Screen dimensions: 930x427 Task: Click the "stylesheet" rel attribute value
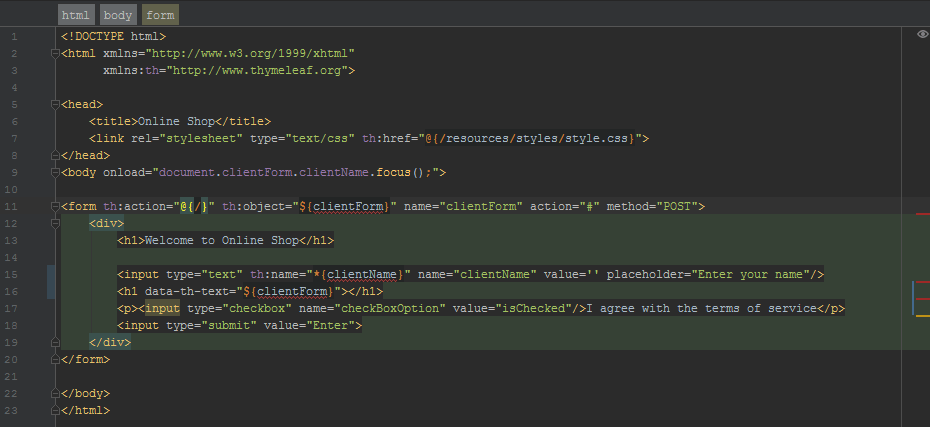click(x=201, y=139)
